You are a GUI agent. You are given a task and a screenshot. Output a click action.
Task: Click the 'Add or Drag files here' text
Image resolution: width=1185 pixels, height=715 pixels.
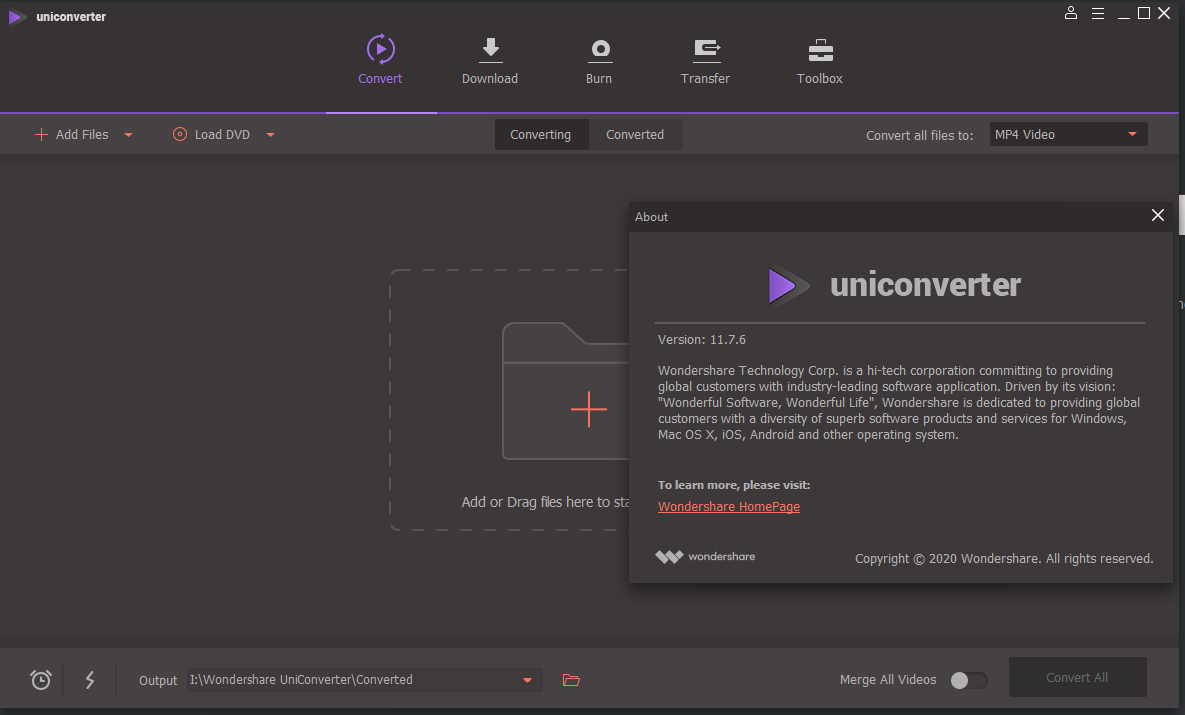click(546, 502)
